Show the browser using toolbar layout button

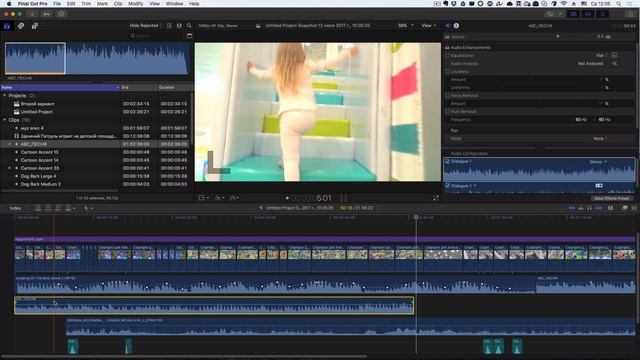573,14
